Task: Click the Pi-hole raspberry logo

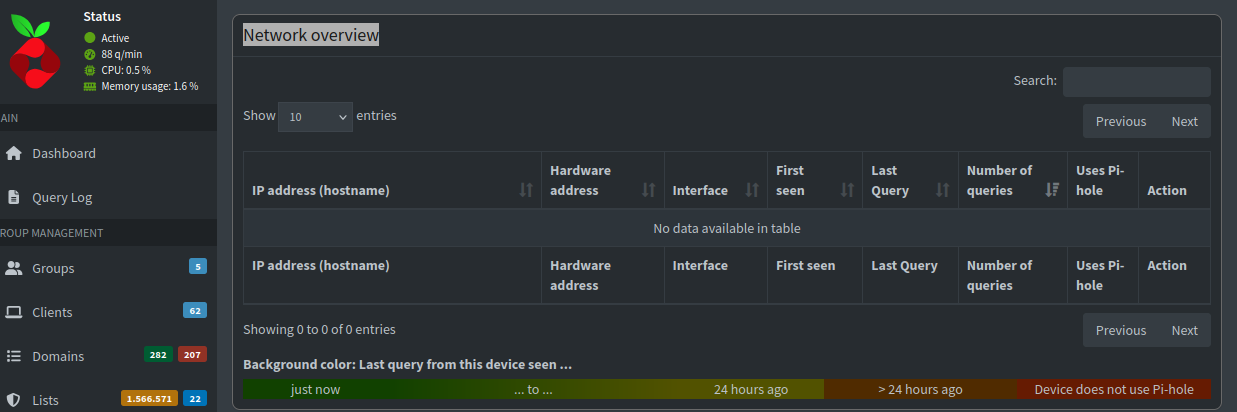Action: point(36,52)
